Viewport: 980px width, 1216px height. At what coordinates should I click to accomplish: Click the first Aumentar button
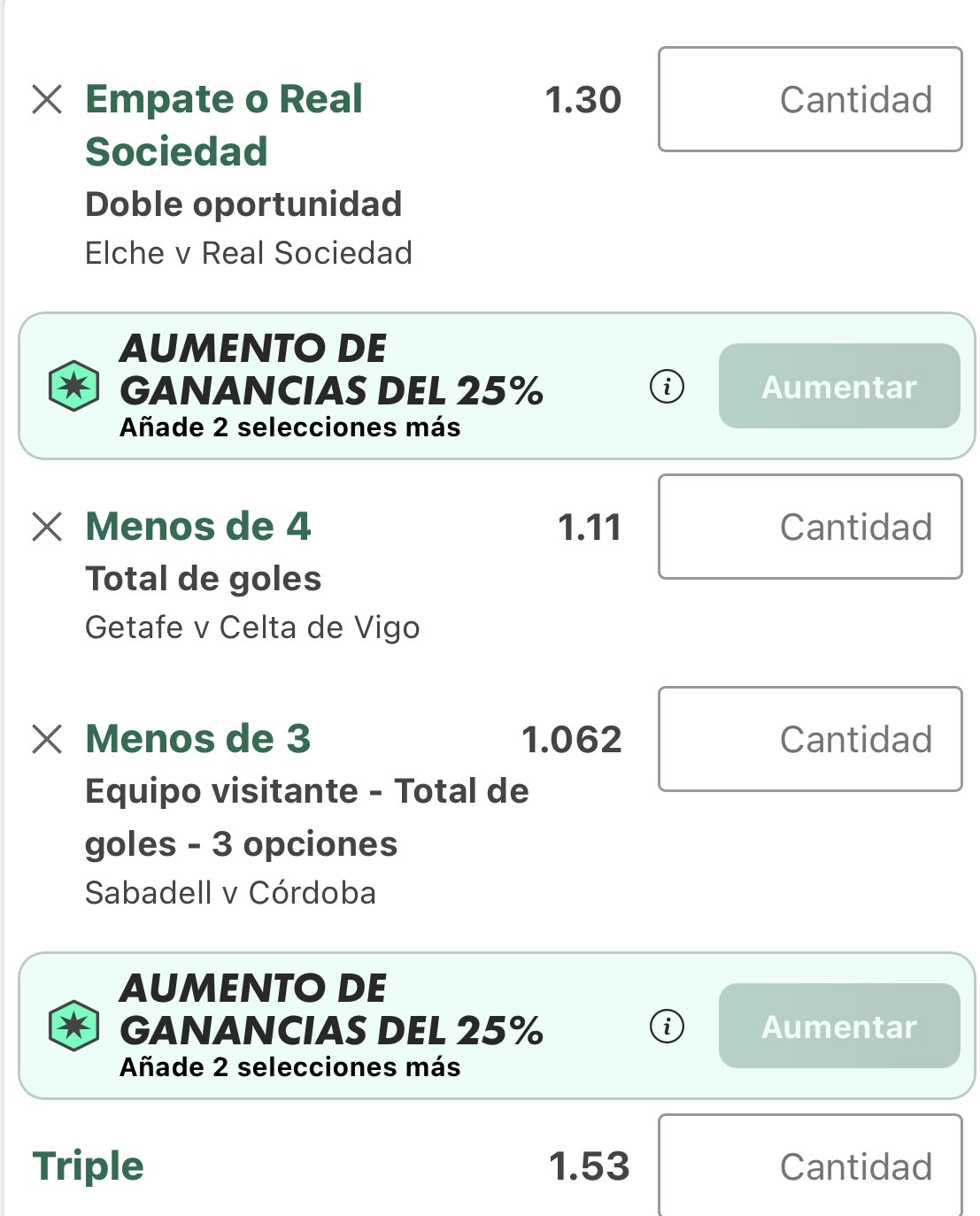point(839,387)
